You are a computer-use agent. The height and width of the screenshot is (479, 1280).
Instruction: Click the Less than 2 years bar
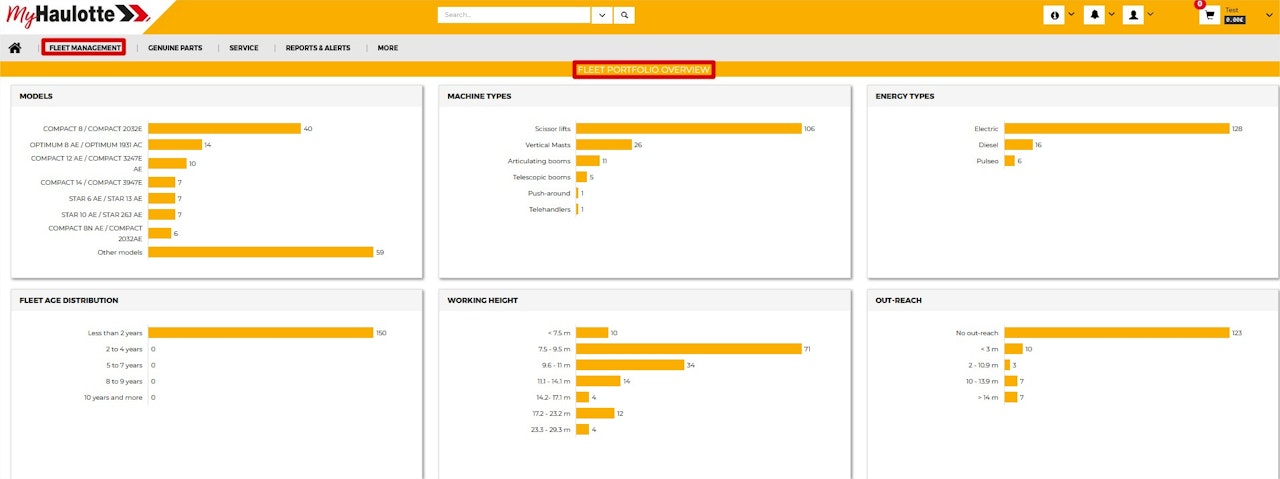(x=260, y=333)
